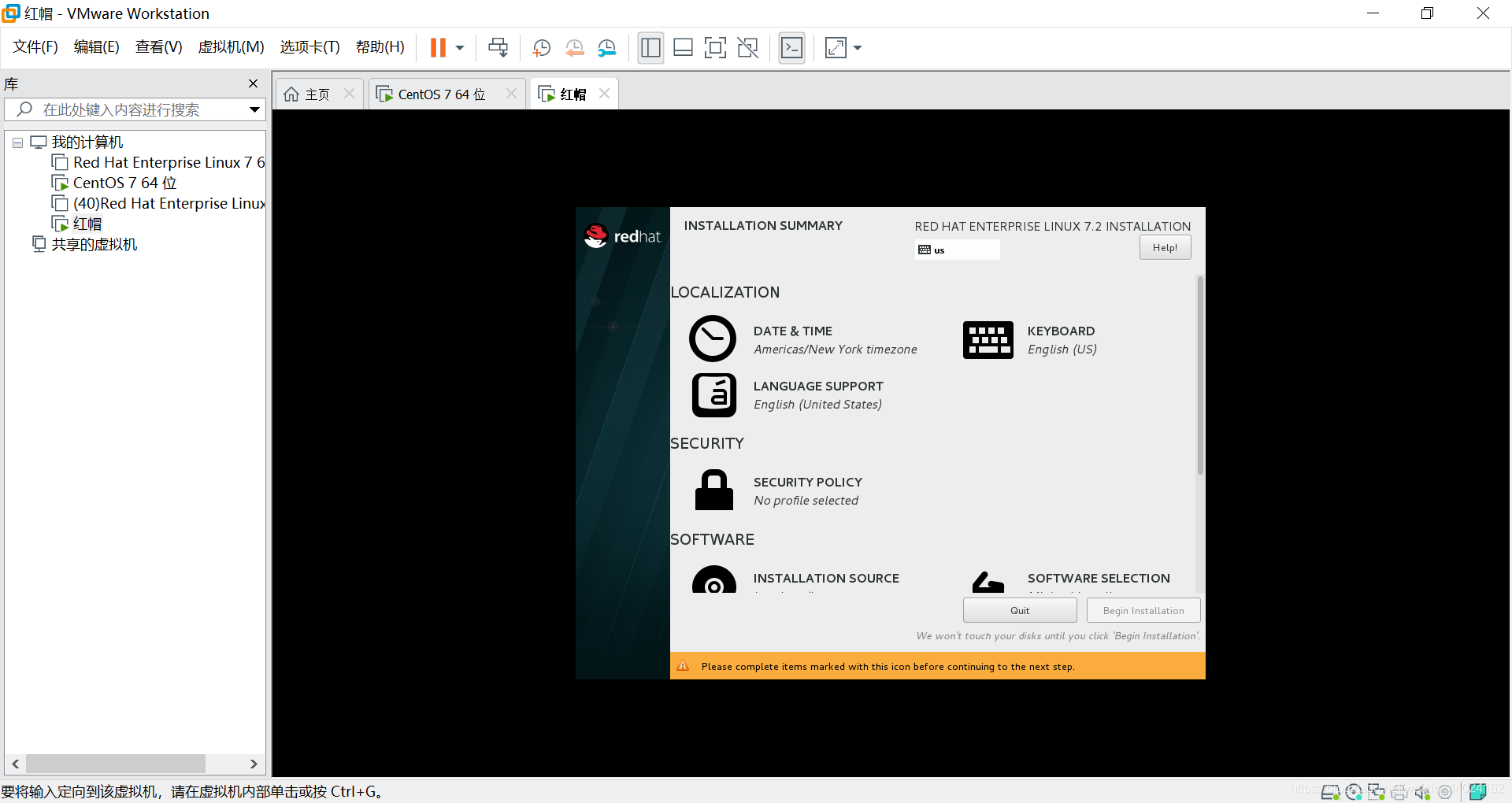Click the network adapter status icon

click(x=1377, y=792)
